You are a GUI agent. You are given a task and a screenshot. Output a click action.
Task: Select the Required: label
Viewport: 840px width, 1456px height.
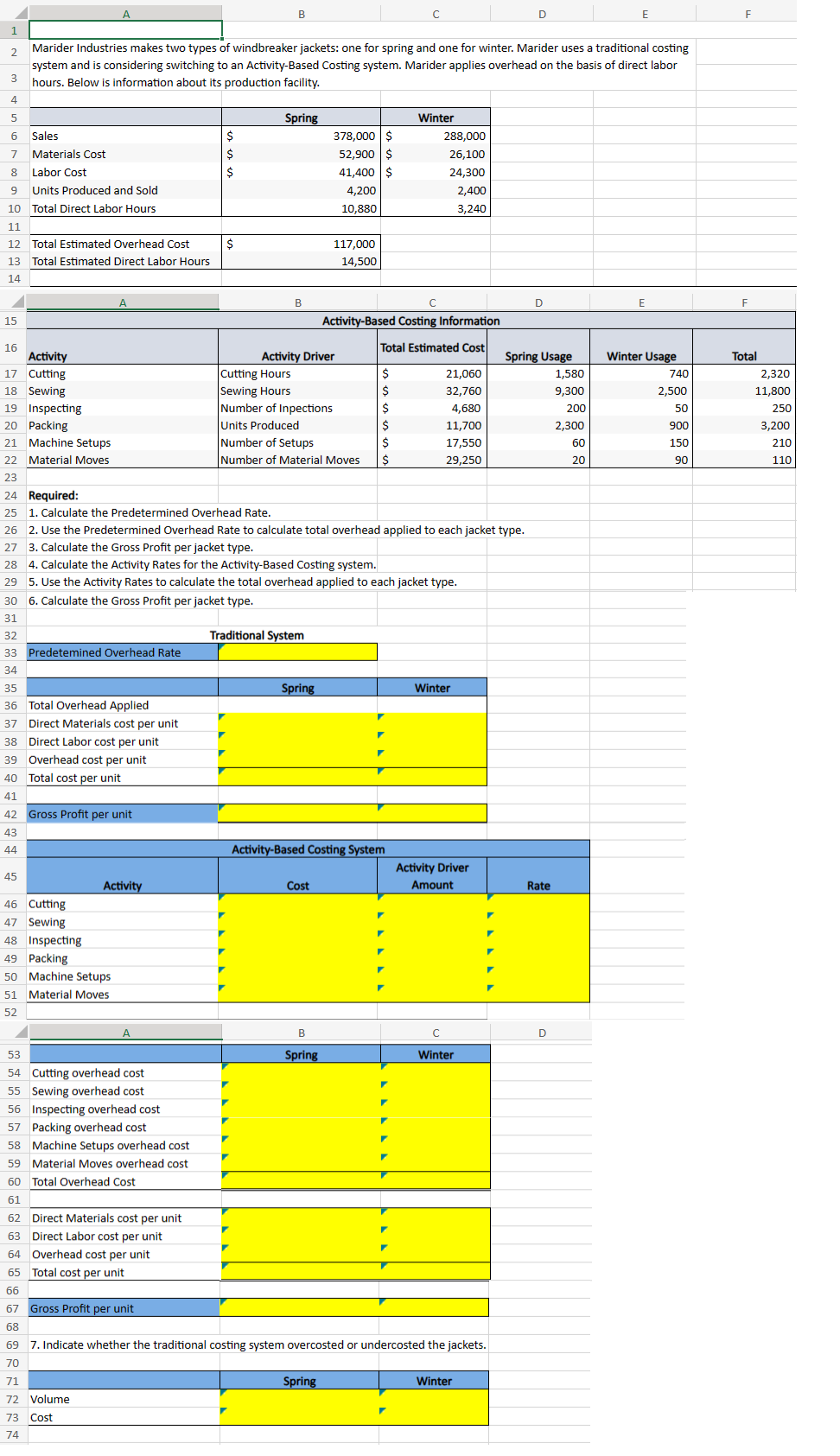[x=54, y=495]
